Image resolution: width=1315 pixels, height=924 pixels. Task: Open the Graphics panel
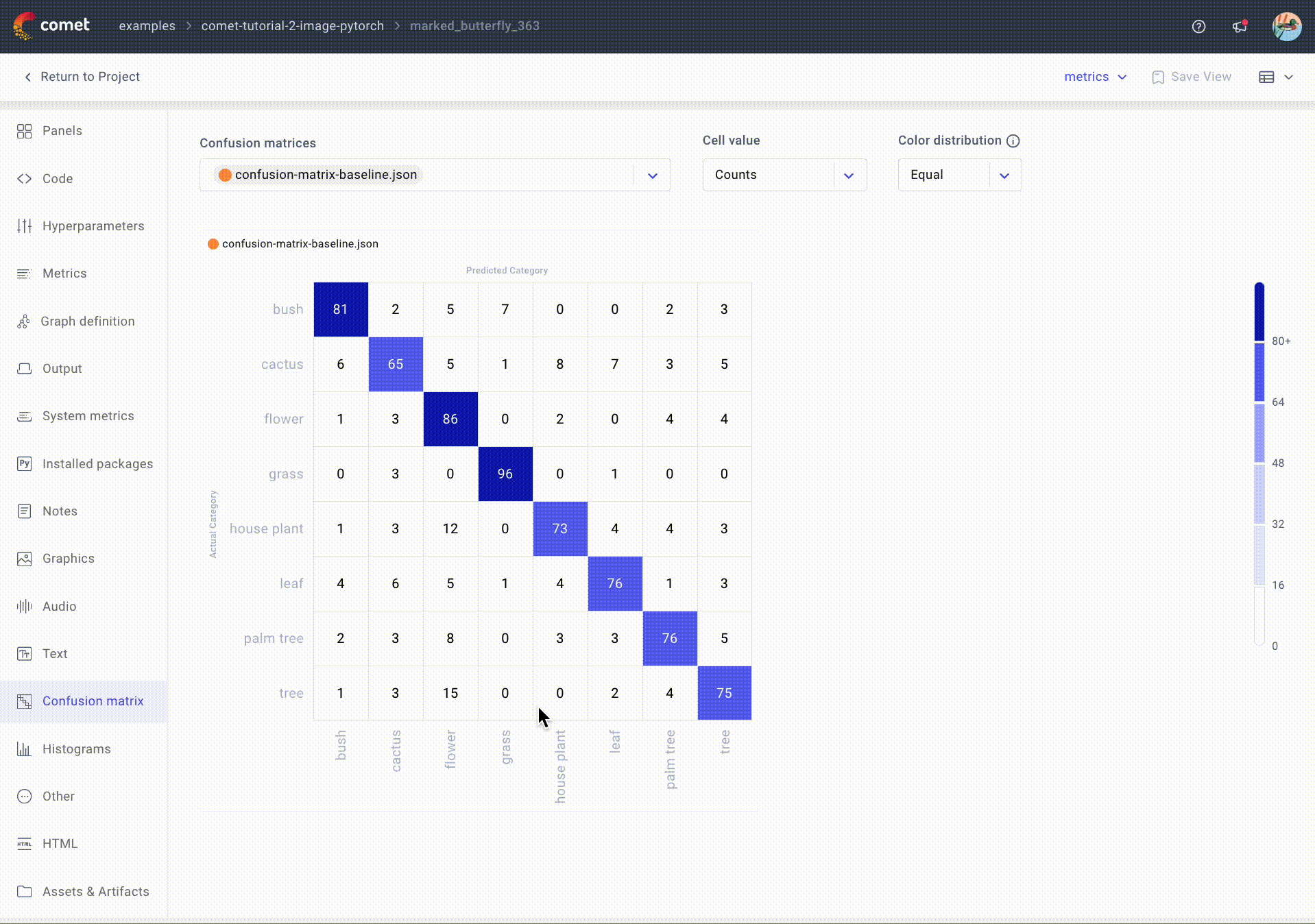69,558
